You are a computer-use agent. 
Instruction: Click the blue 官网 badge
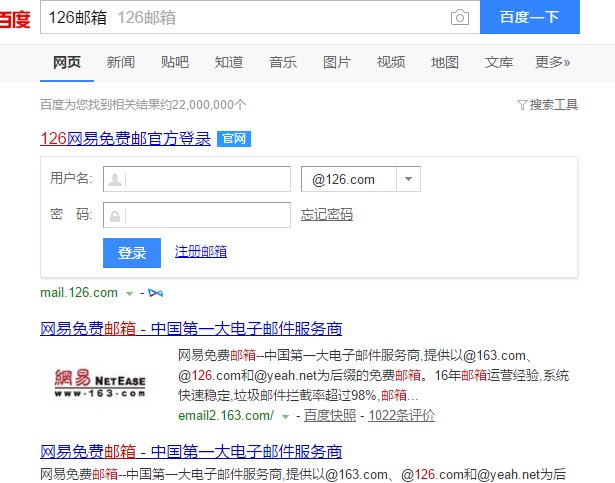(234, 139)
